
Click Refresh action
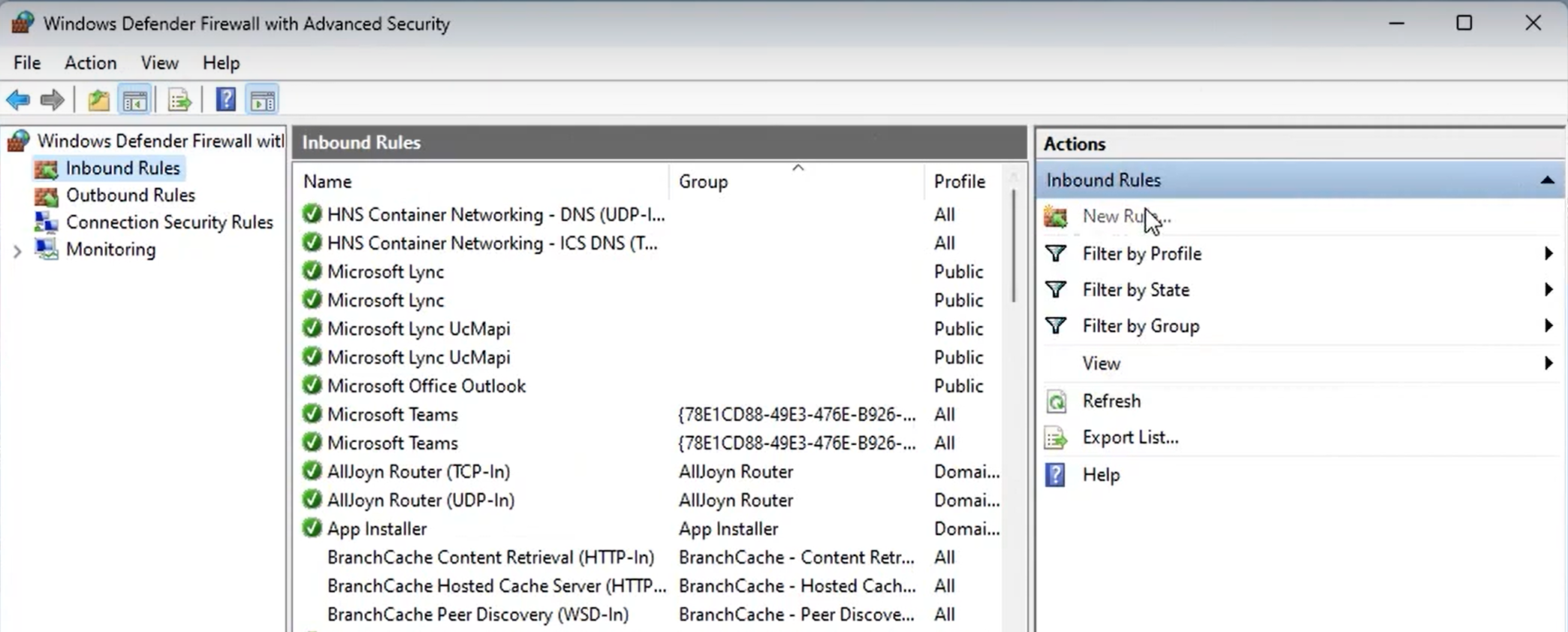point(1111,401)
